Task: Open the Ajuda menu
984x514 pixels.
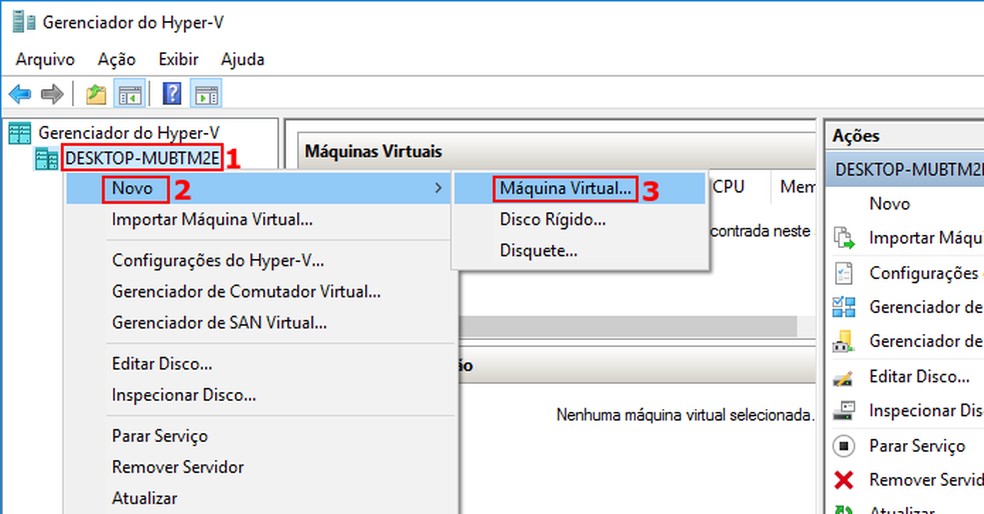Action: (242, 60)
